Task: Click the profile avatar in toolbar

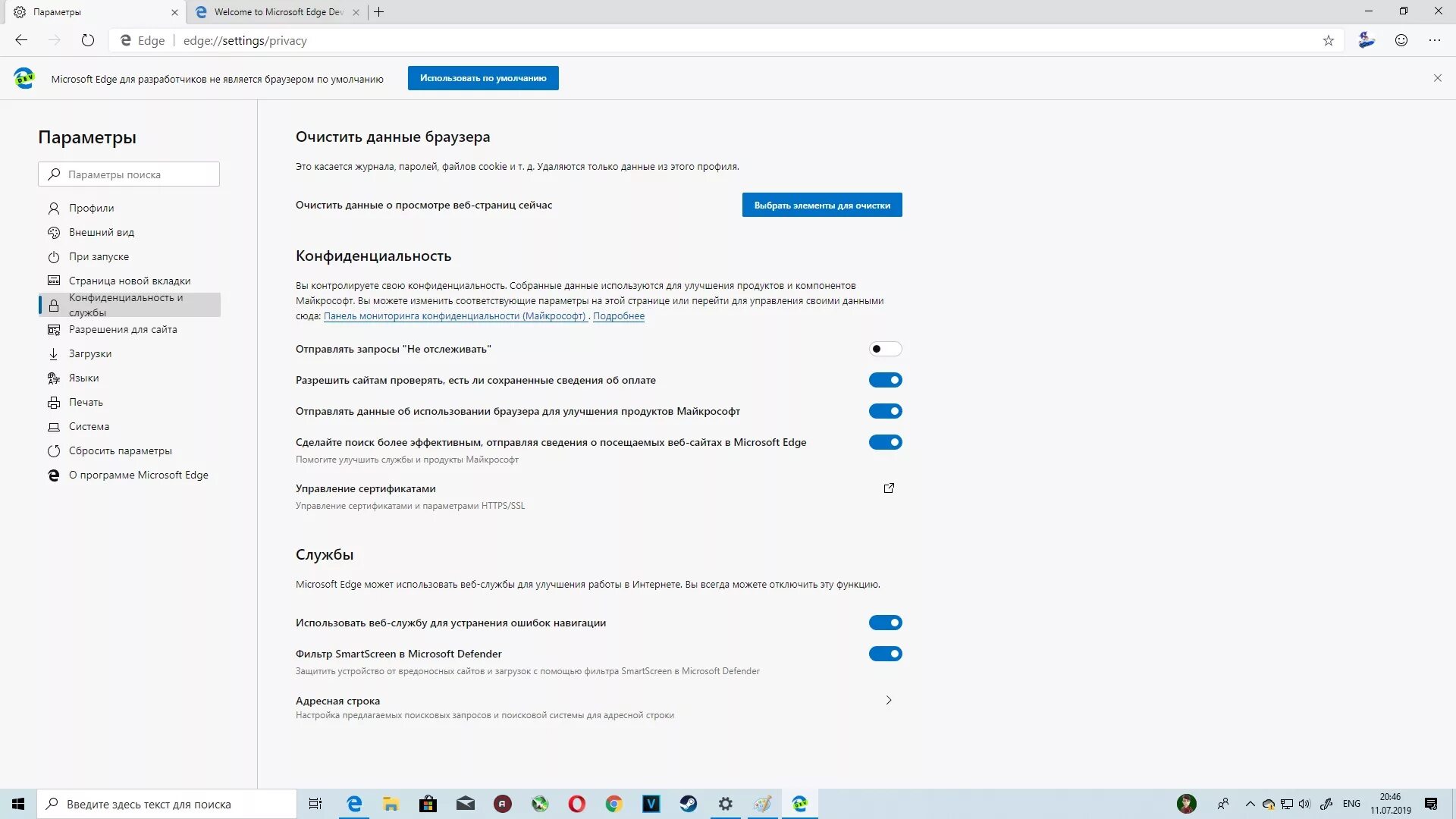Action: pyautogui.click(x=1366, y=40)
